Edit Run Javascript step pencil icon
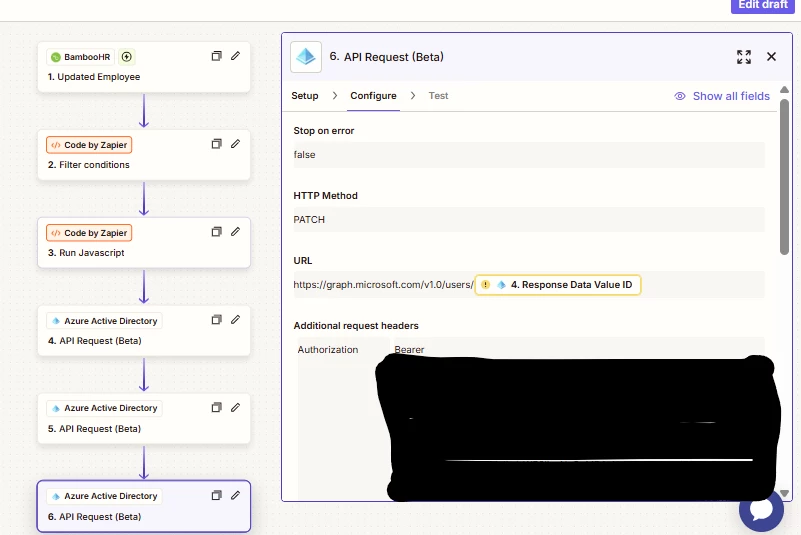 235,231
